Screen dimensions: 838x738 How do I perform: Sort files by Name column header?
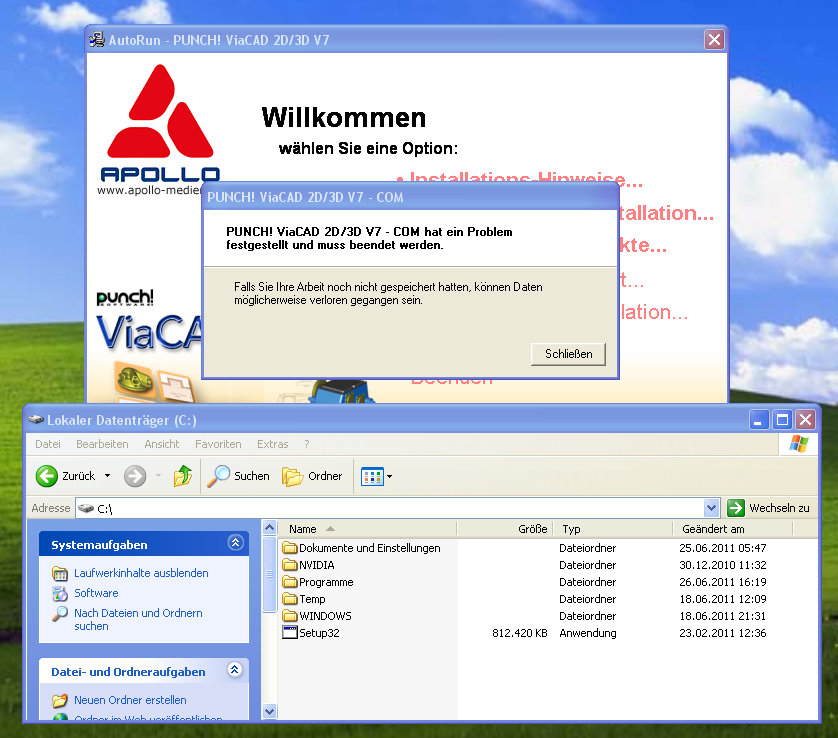[367, 529]
